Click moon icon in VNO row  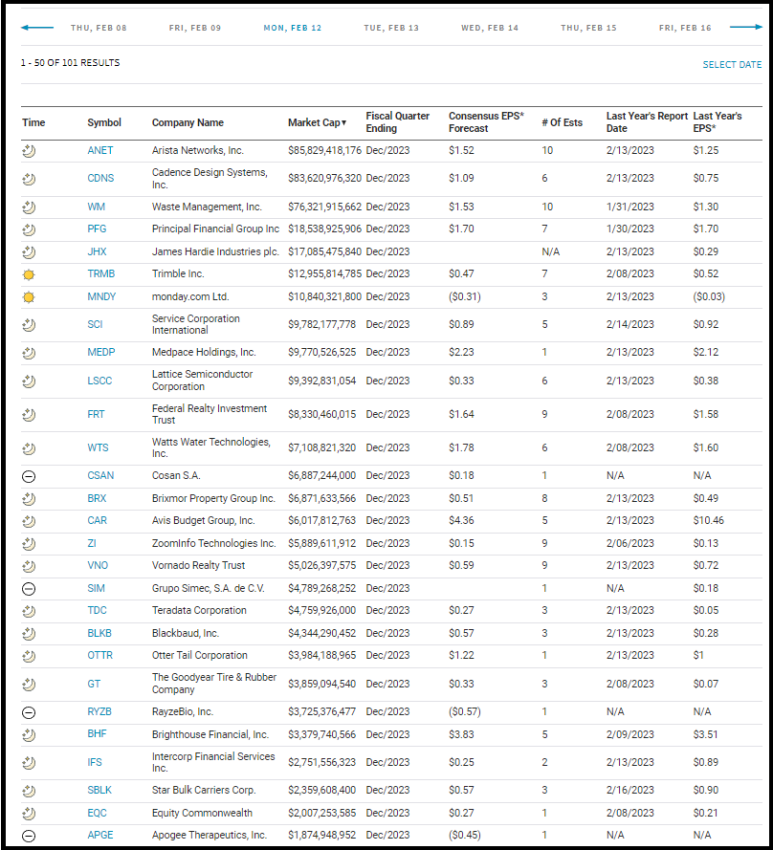pyautogui.click(x=29, y=566)
